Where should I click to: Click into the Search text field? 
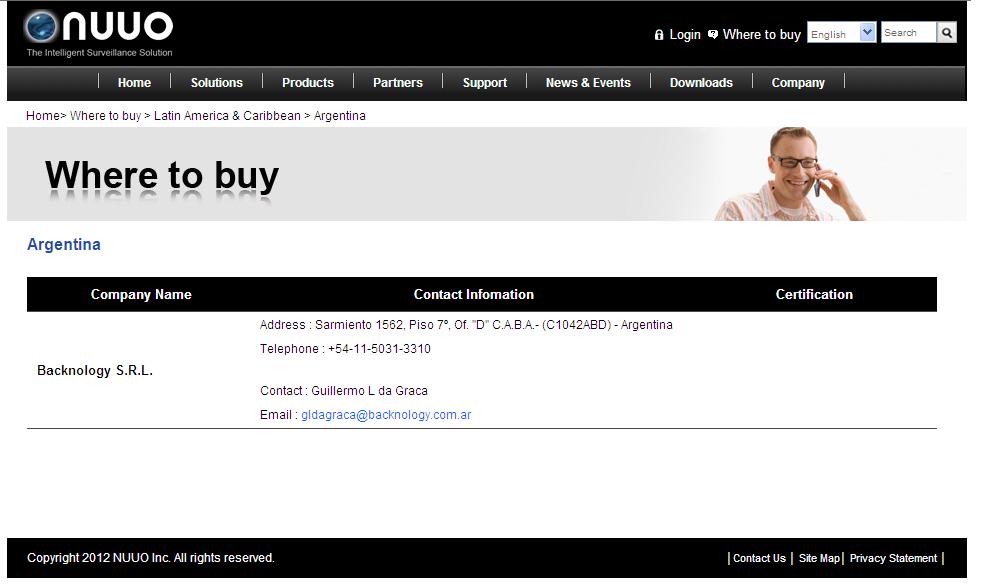click(909, 33)
